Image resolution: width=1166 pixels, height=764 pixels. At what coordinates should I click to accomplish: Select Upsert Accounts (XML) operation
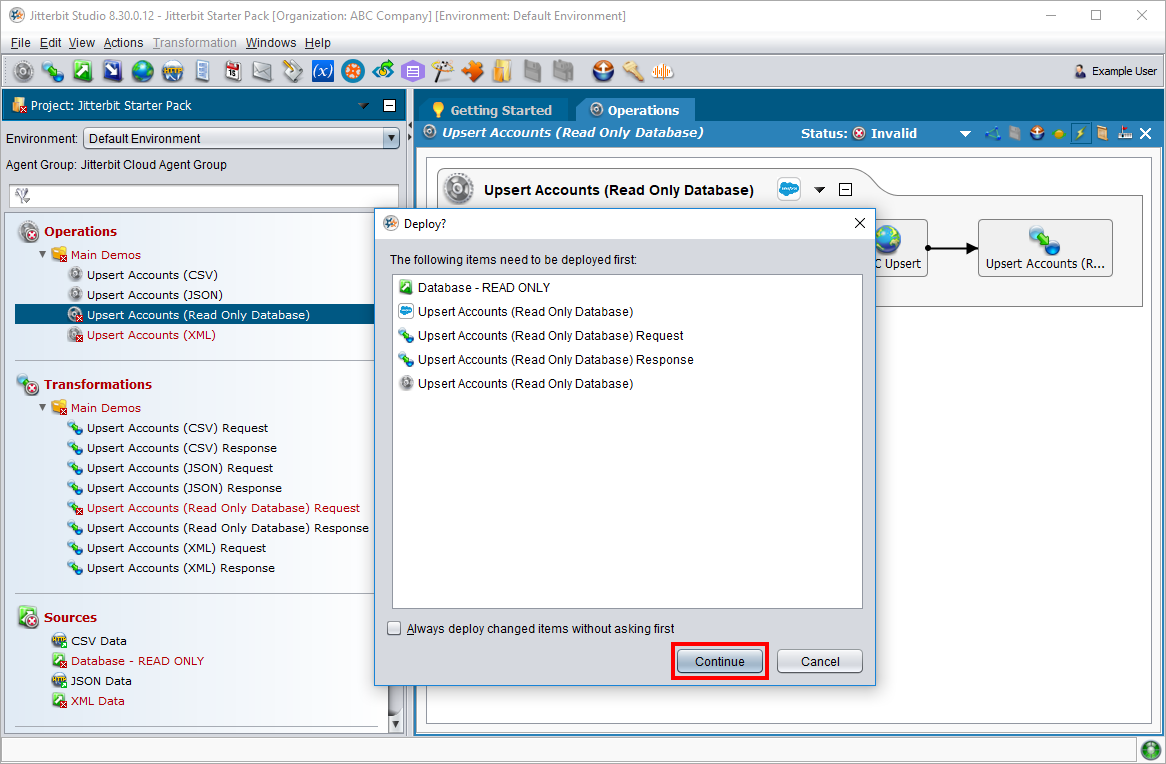click(x=151, y=335)
